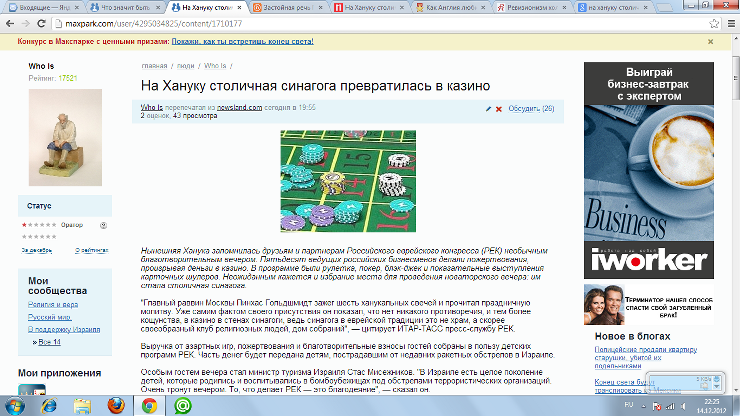
Task: Close the yellow contest notification bar
Action: (x=731, y=44)
